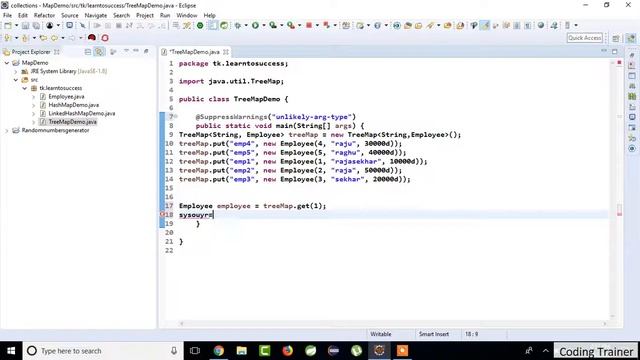The image size is (640, 360).
Task: Click the Windows Start button
Action: 11,351
